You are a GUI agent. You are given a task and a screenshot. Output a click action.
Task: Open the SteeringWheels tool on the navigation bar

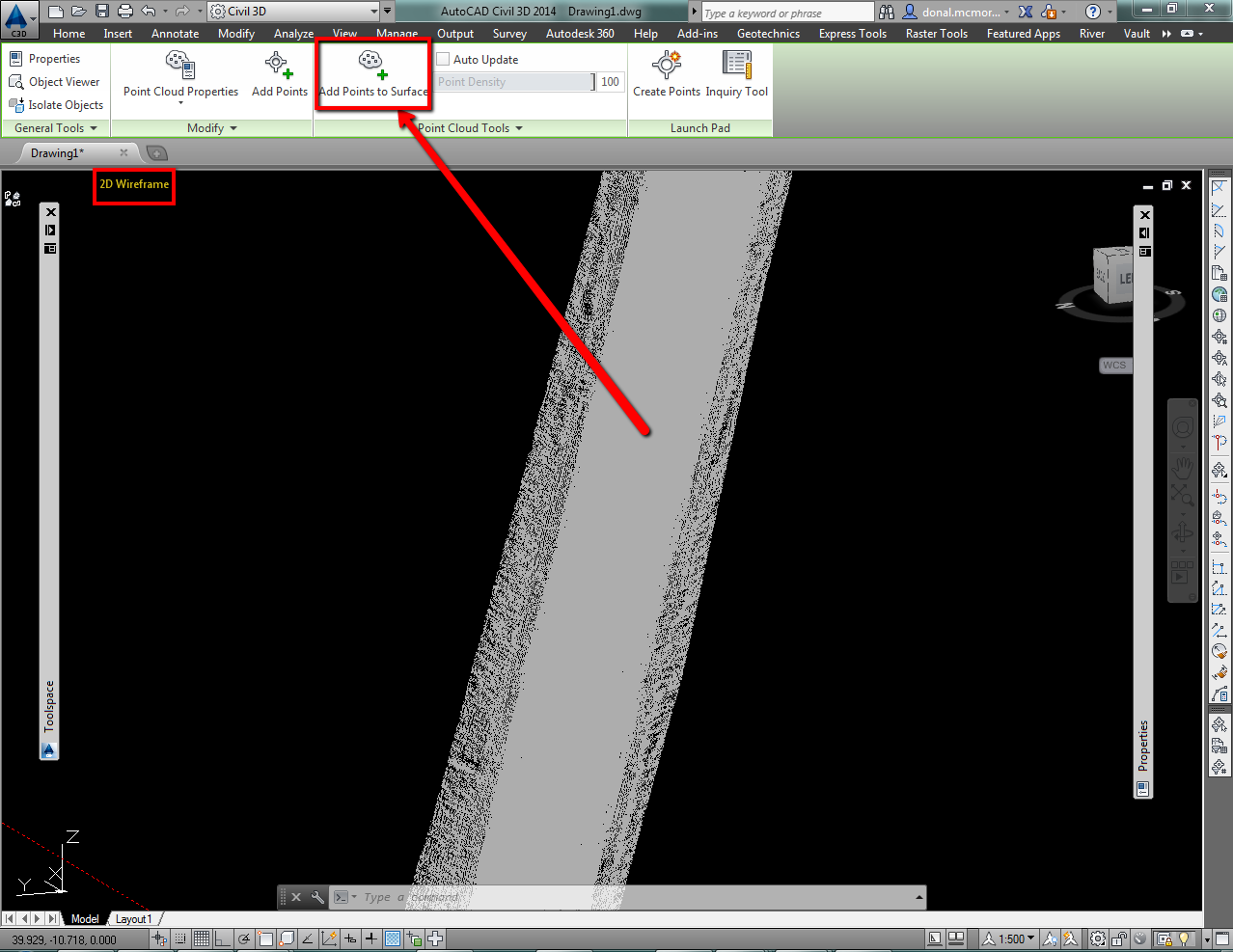(1182, 427)
